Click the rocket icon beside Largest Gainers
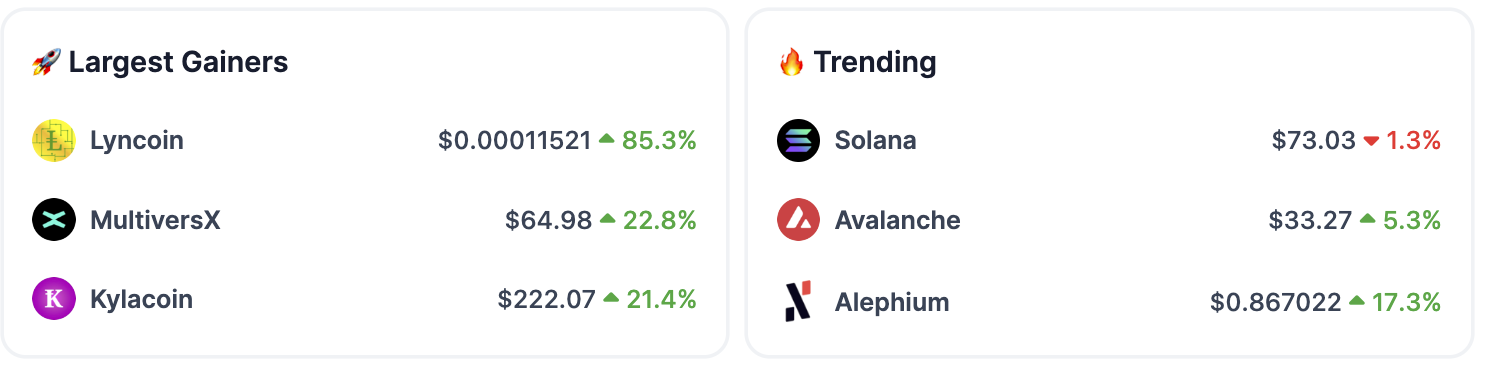Image resolution: width=1486 pixels, height=366 pixels. pyautogui.click(x=46, y=63)
